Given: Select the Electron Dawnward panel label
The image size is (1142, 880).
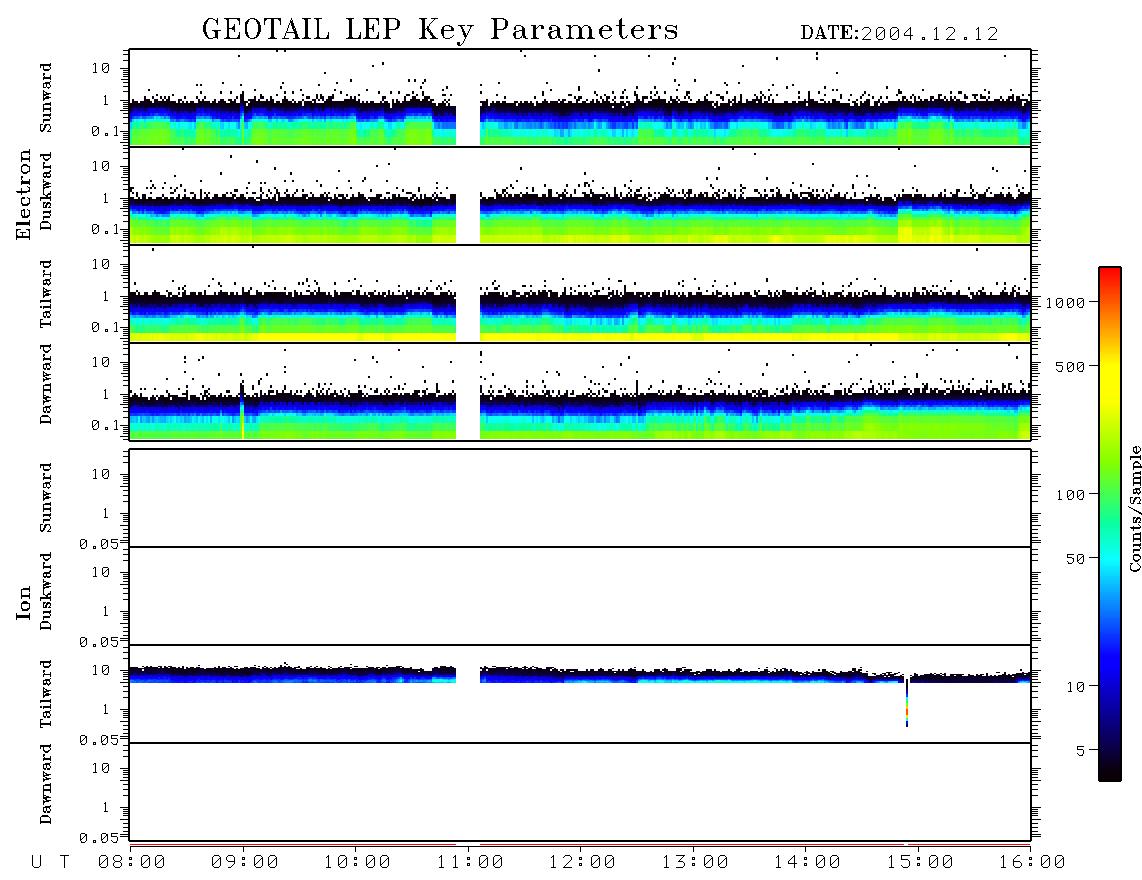Looking at the screenshot, I should [46, 384].
